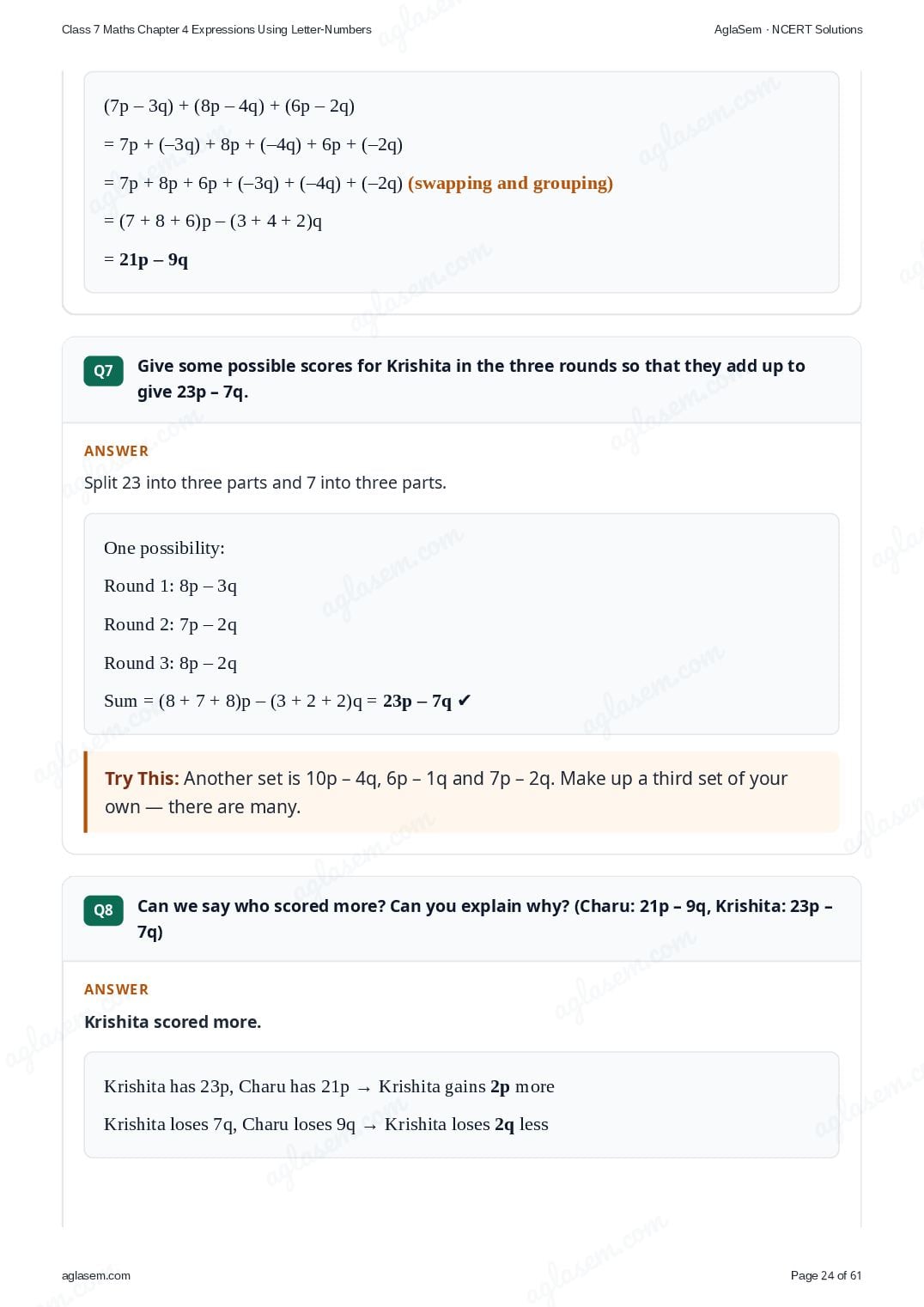The image size is (924, 1307).
Task: Click the Try This label
Action: click(142, 778)
